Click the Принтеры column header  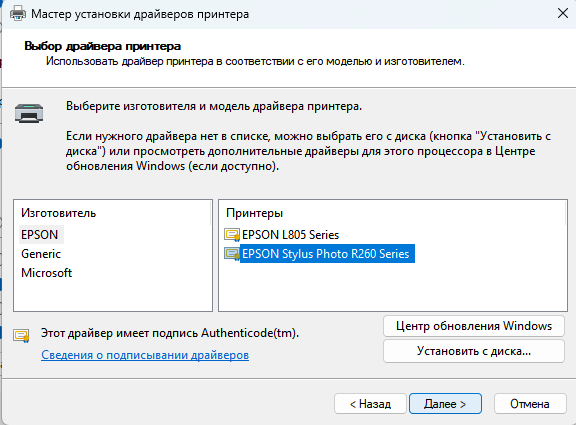coord(255,213)
